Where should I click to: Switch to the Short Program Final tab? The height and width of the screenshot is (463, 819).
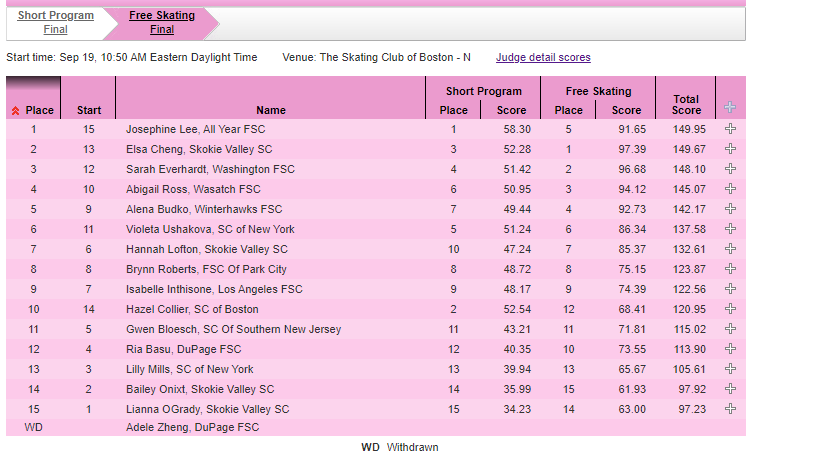(56, 22)
